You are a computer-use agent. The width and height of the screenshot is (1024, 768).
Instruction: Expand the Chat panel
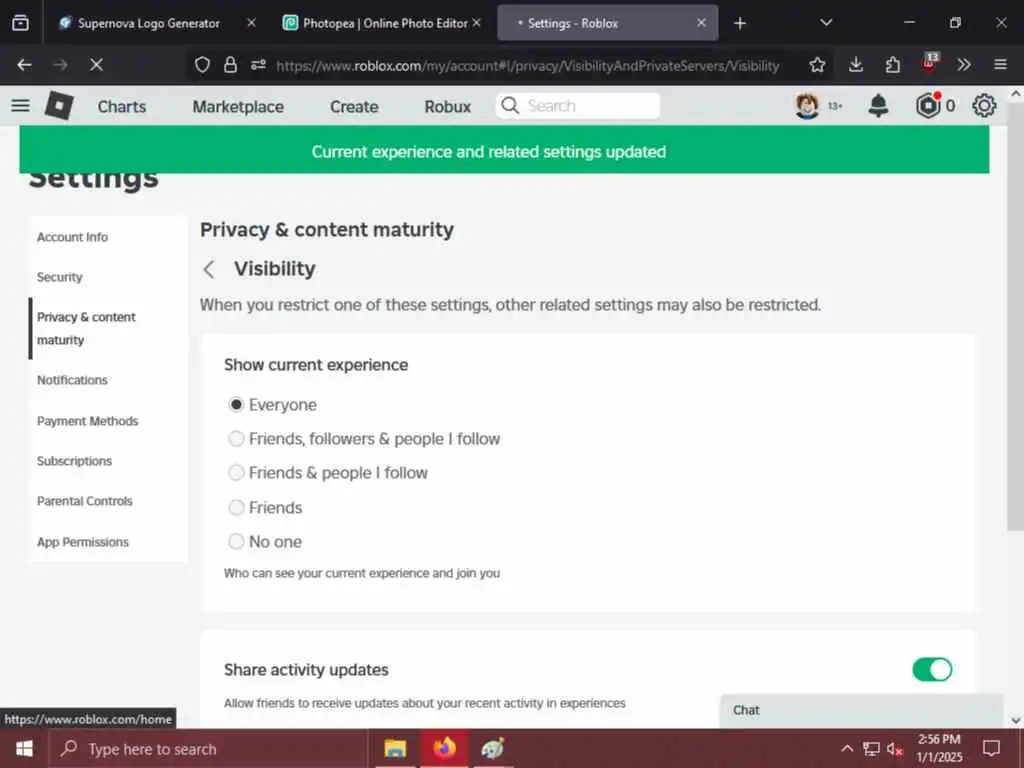click(861, 710)
